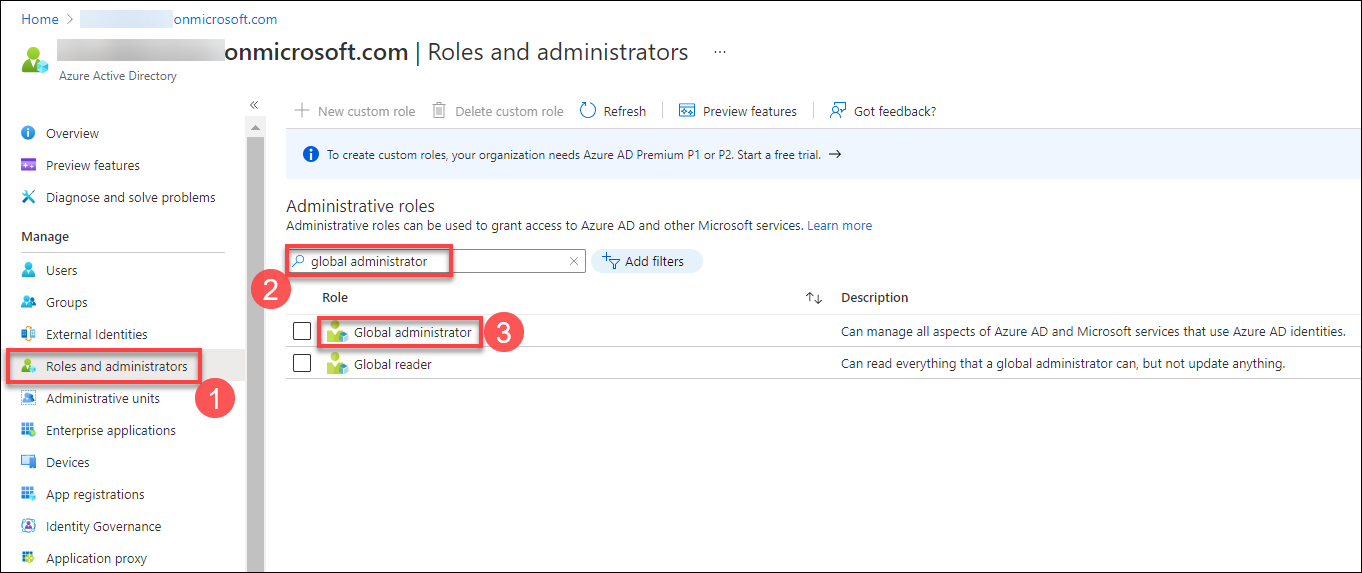
Task: Click the Preview features sidebar icon
Action: [28, 165]
